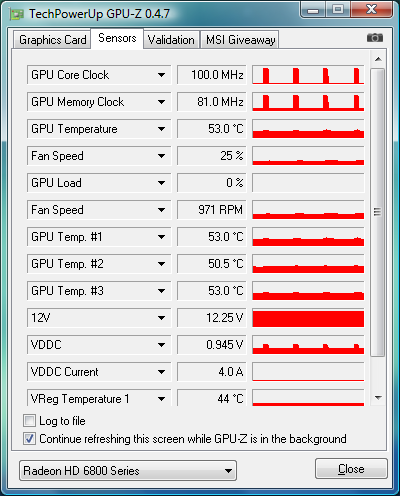The height and width of the screenshot is (496, 400).
Task: Select the MSI Giveaway tab
Action: click(x=240, y=40)
